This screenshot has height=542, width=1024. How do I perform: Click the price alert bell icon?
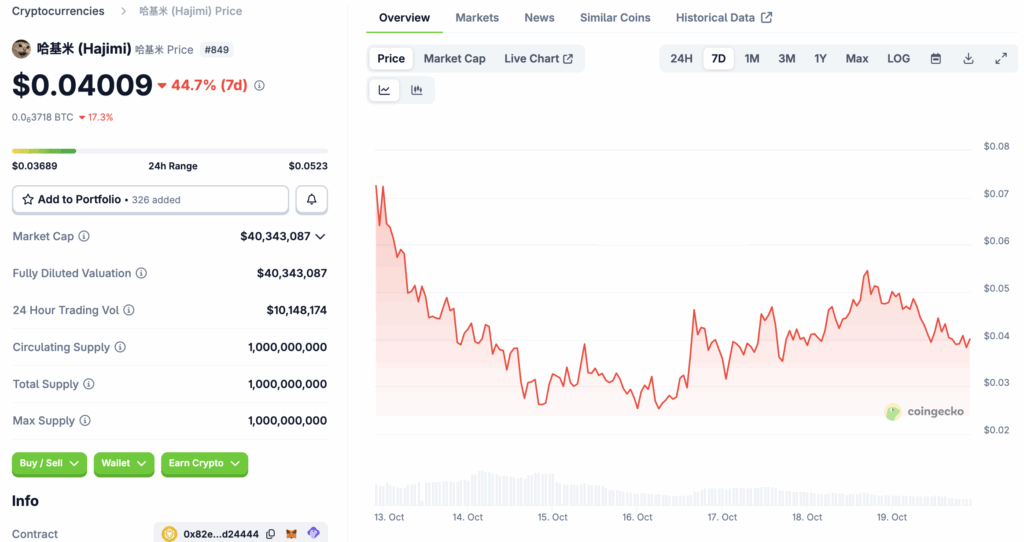click(312, 200)
